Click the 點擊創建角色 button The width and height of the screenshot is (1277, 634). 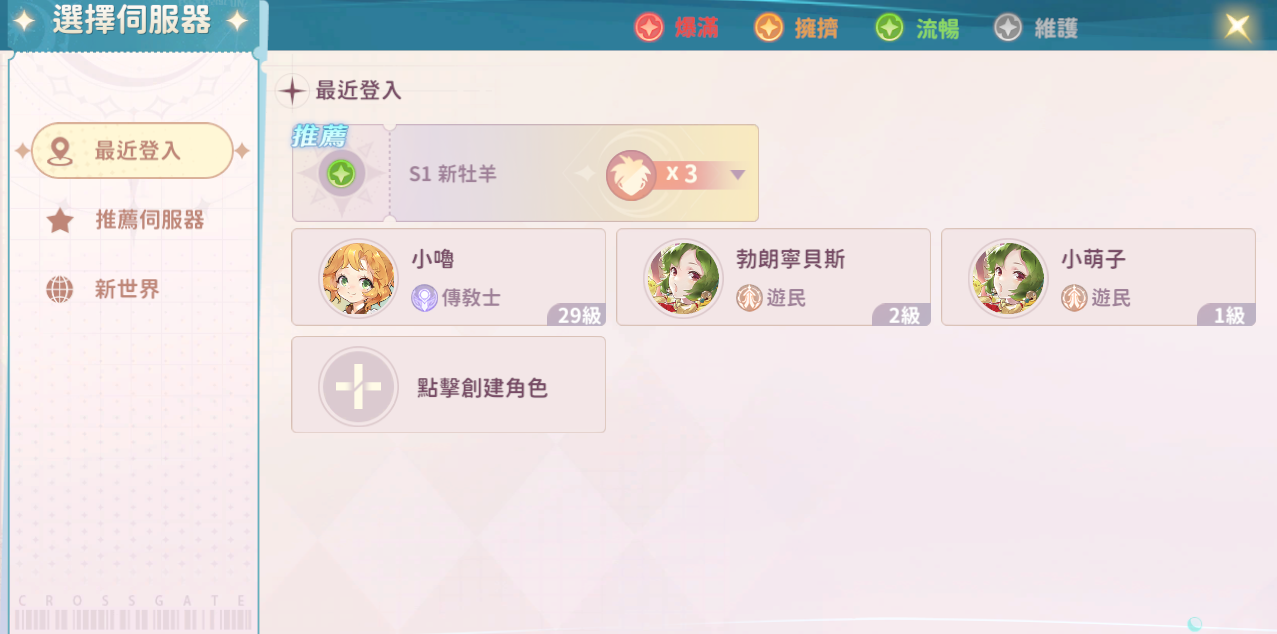click(x=448, y=385)
